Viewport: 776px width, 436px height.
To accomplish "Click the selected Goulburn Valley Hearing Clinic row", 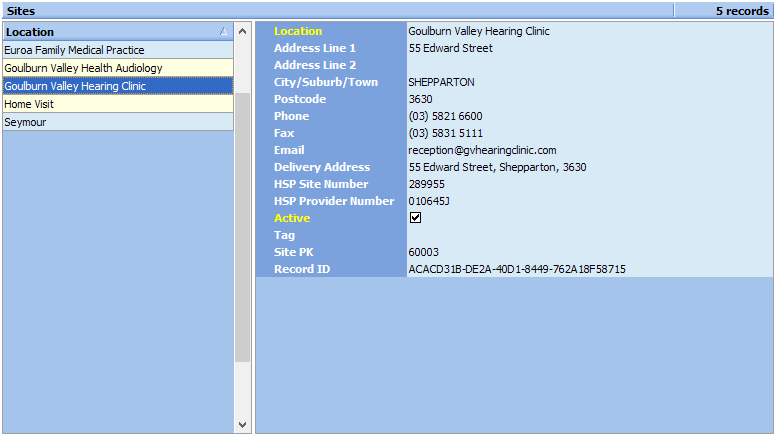I will point(118,86).
